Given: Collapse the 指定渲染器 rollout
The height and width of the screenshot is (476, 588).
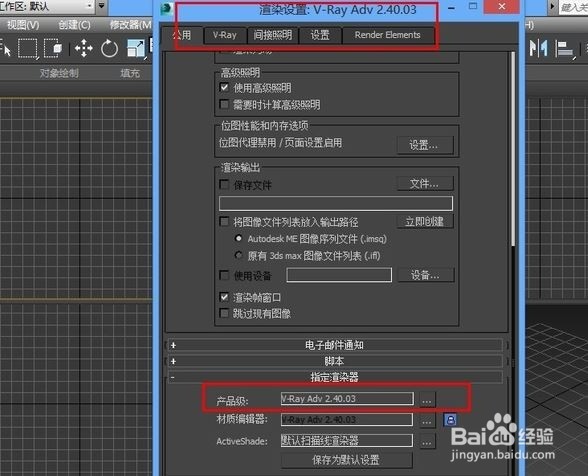Looking at the screenshot, I should pyautogui.click(x=334, y=377).
